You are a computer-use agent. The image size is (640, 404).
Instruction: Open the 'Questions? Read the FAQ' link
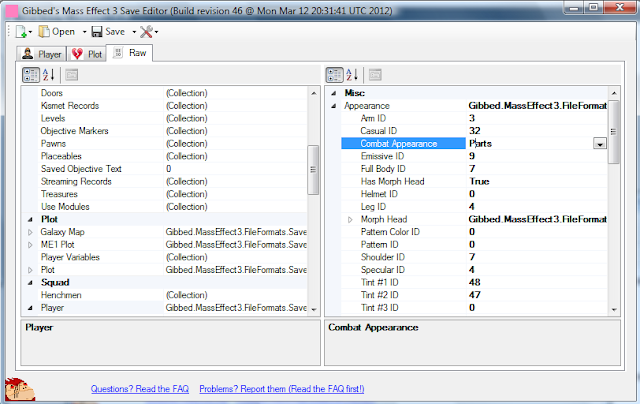click(140, 389)
